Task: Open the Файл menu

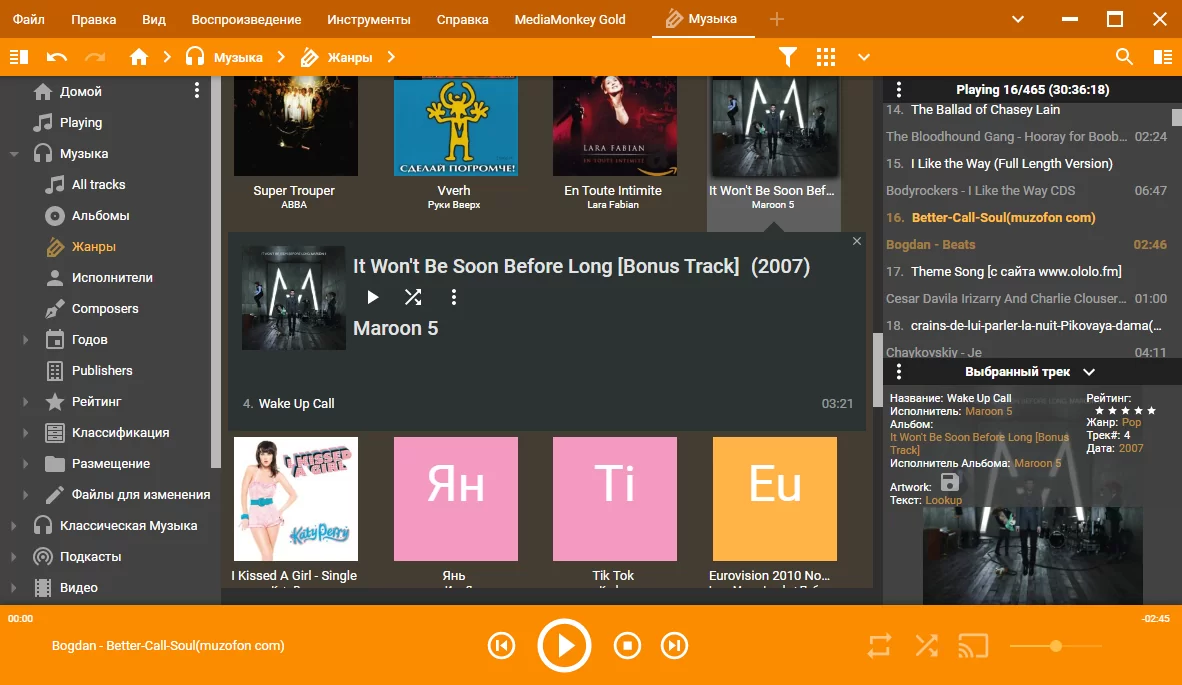Action: click(x=29, y=19)
